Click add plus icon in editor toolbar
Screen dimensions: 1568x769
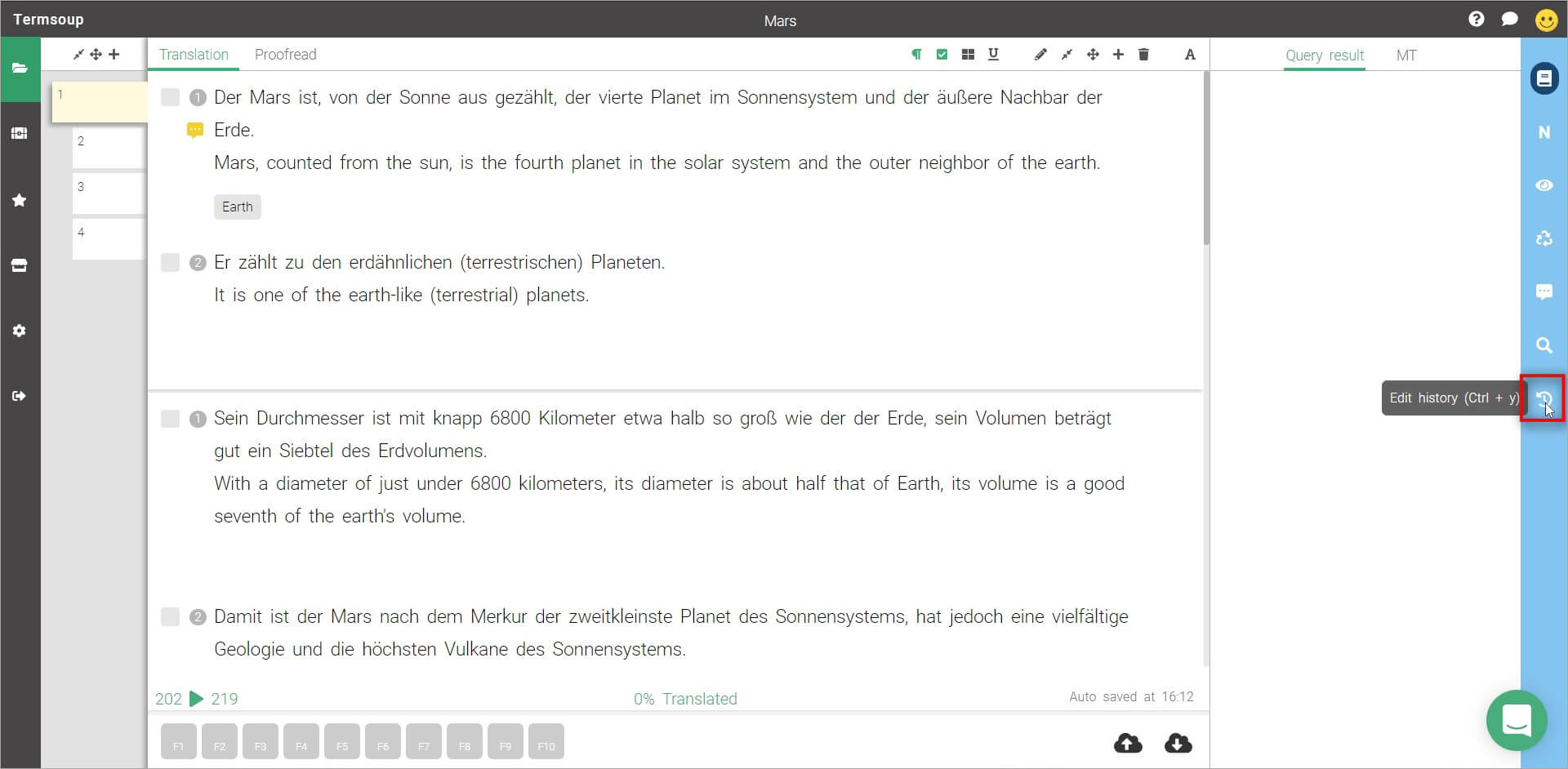coord(1118,55)
